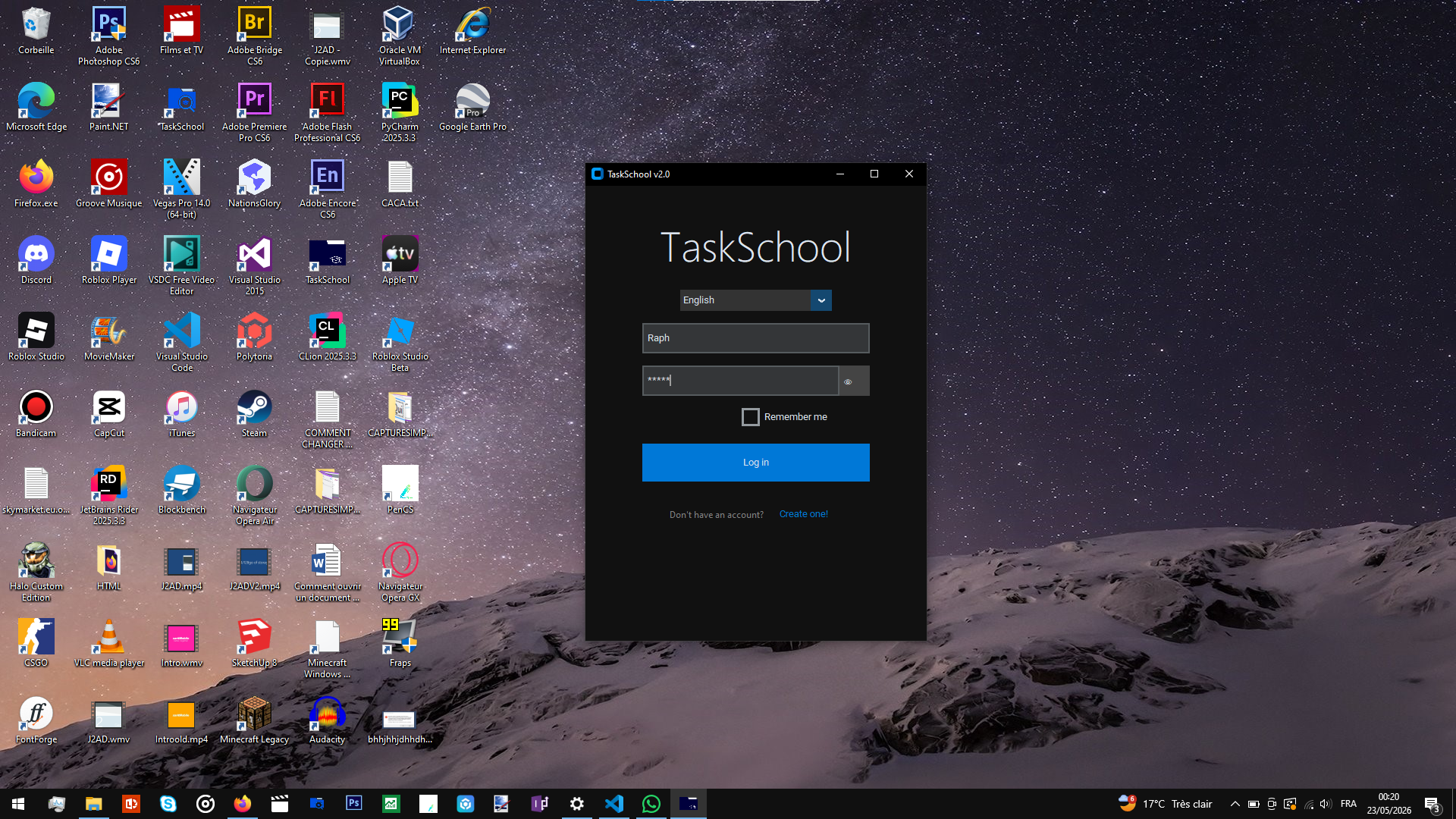Focus the Raph username field
This screenshot has width=1456, height=819.
tap(755, 338)
